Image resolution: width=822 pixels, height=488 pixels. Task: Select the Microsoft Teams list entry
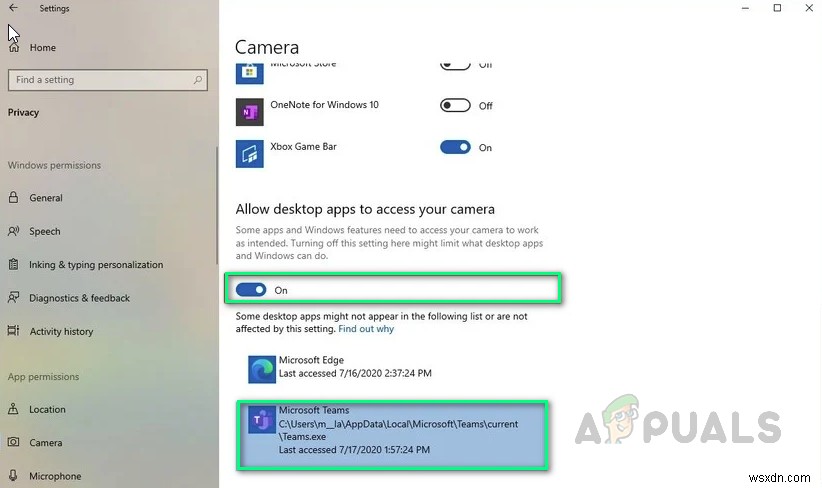tap(392, 435)
